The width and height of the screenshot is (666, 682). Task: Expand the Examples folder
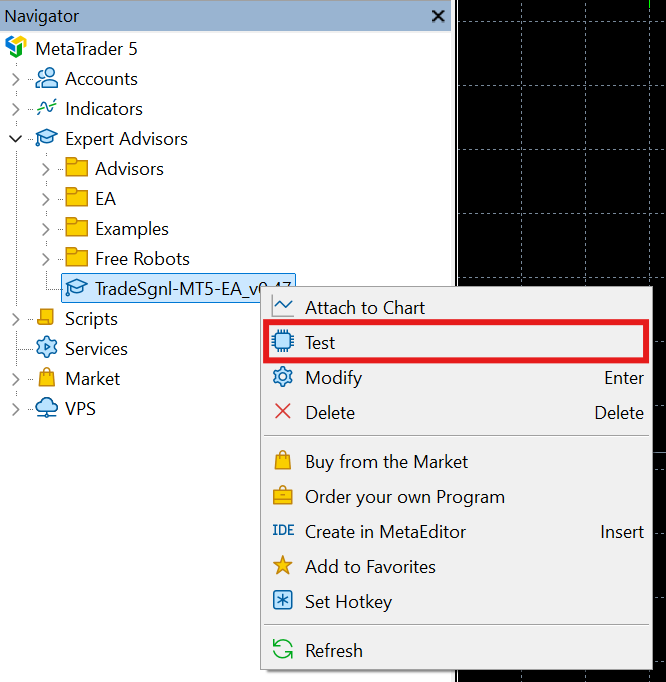[46, 229]
